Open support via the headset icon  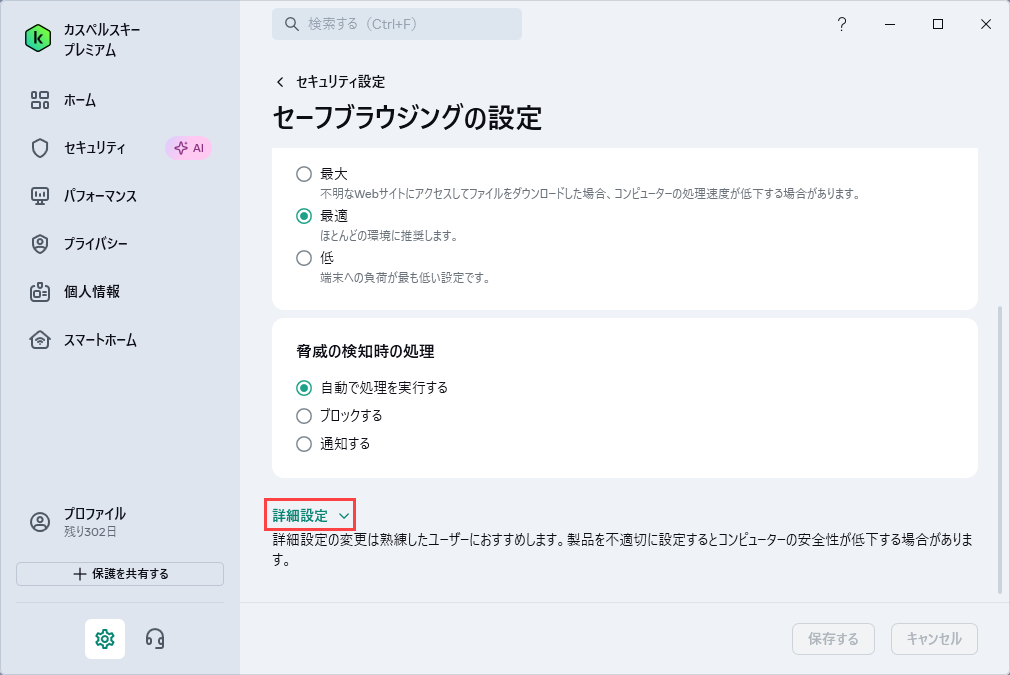click(155, 639)
